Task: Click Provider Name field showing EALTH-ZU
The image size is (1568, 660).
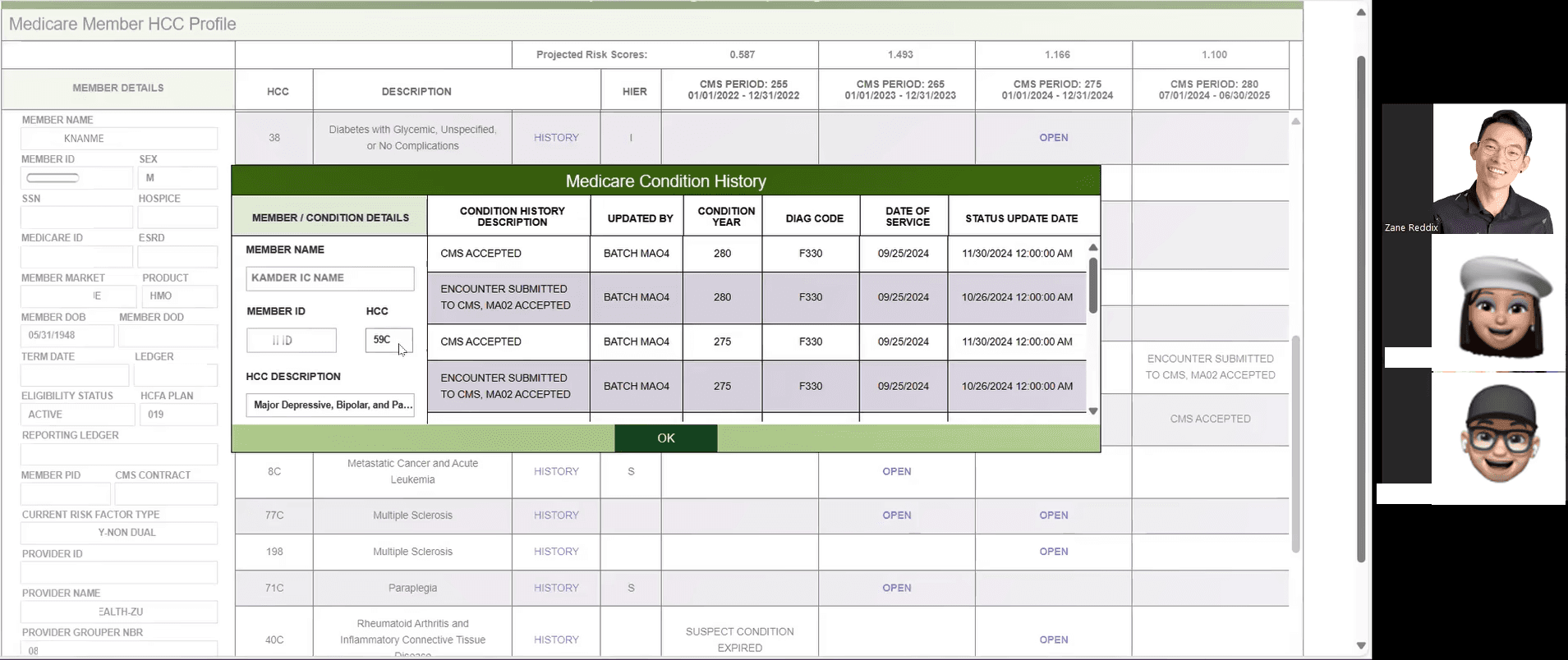Action: [x=119, y=612]
